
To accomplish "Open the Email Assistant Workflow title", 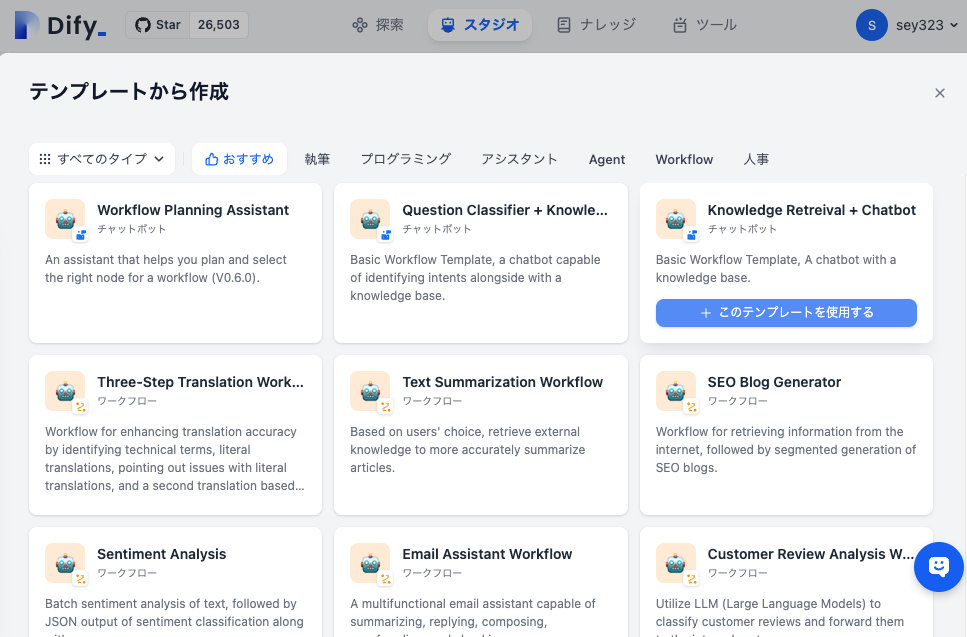I will [x=487, y=554].
